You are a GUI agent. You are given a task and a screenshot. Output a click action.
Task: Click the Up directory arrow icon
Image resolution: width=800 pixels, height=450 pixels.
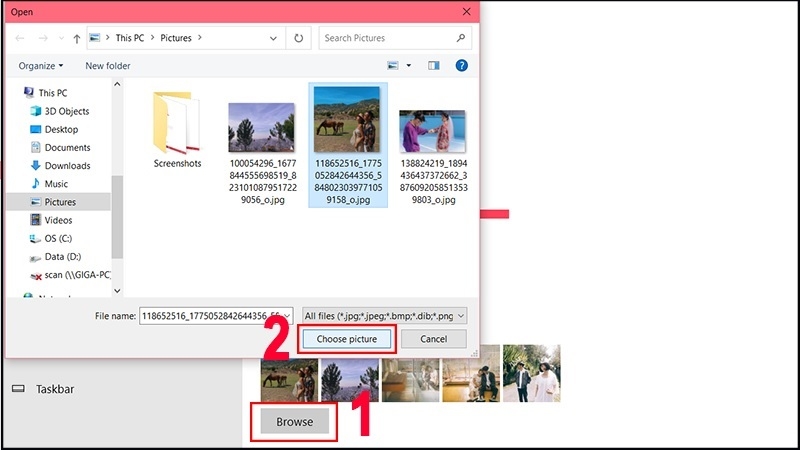(x=77, y=38)
